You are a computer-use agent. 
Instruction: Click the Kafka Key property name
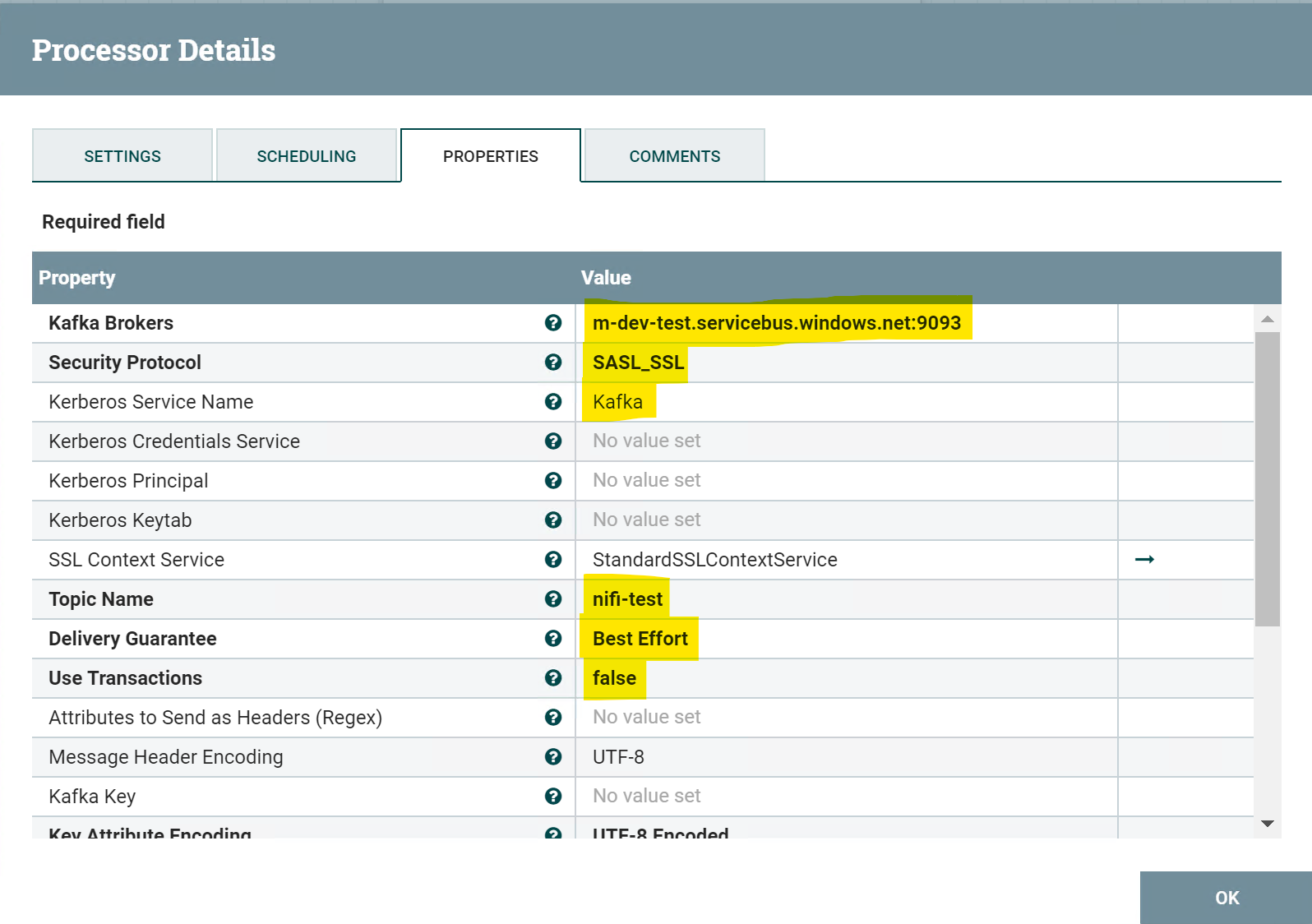[92, 797]
